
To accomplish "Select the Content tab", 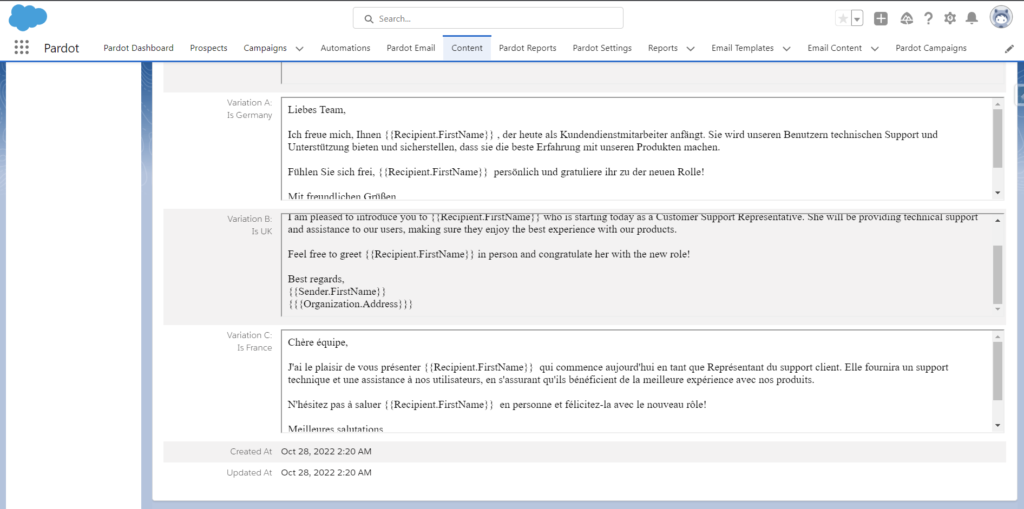I will 467,48.
